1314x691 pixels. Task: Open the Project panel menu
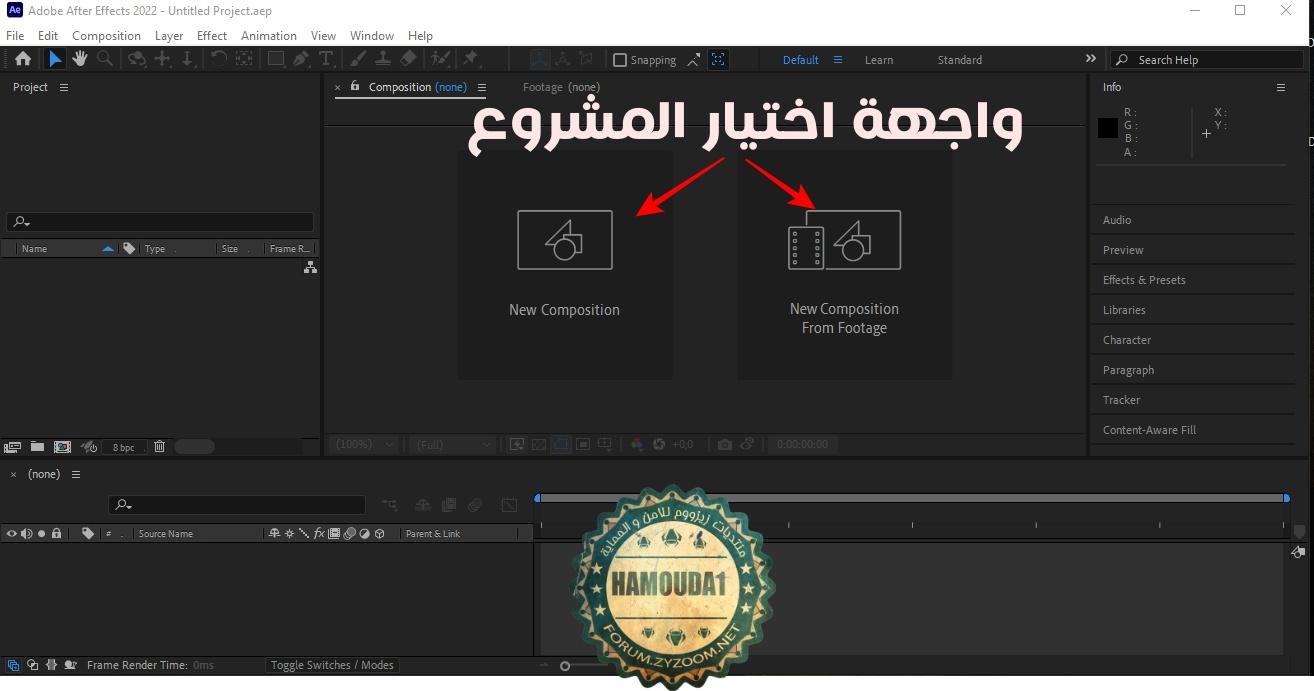64,87
